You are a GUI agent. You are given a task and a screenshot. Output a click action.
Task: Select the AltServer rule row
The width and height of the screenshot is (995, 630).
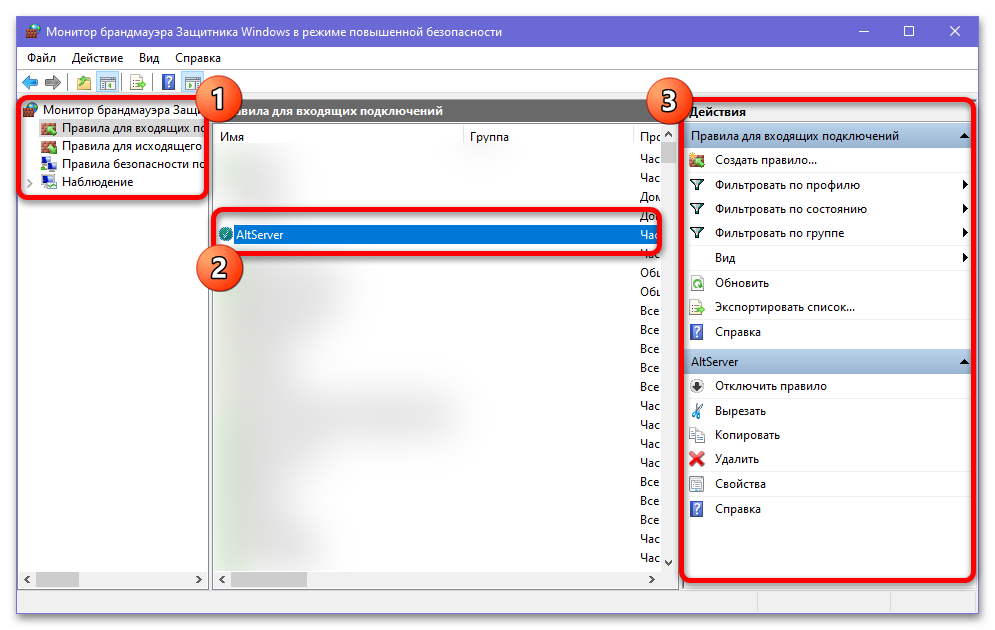tap(438, 235)
